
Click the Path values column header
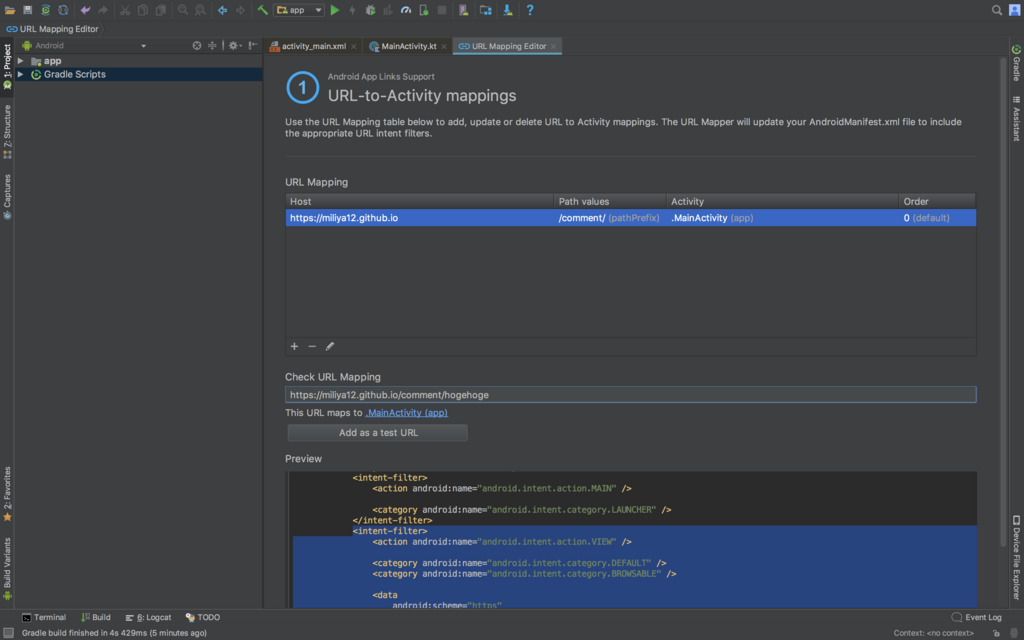[610, 201]
